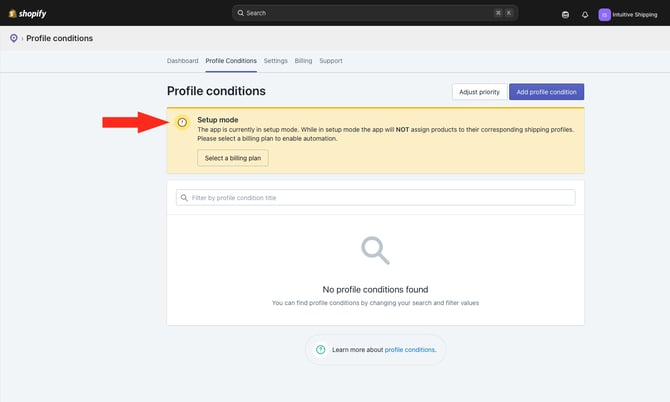Open the store inbox icon in top bar
Viewport: 670px width, 402px height.
565,15
